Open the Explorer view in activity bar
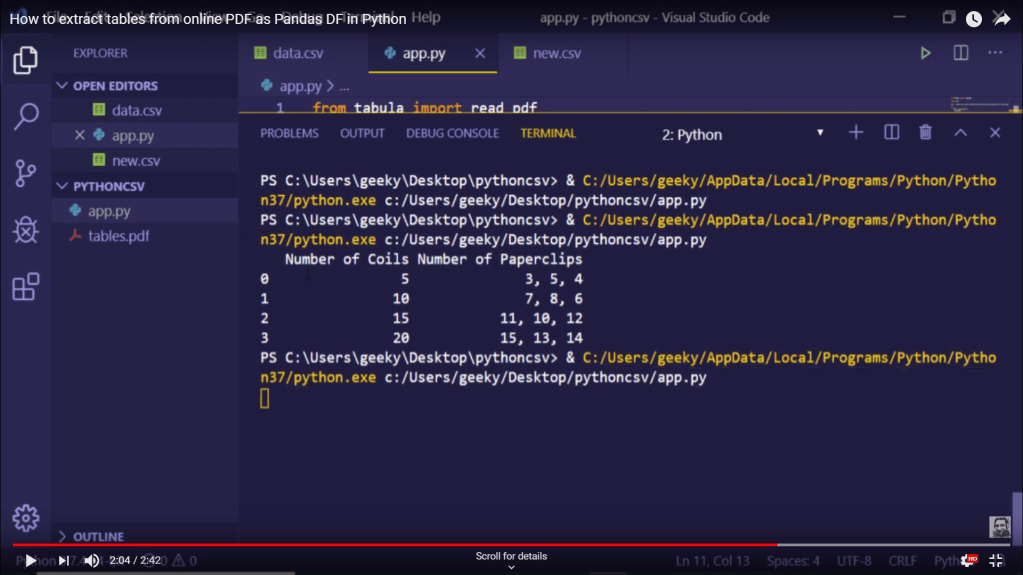This screenshot has width=1023, height=575. (25, 61)
